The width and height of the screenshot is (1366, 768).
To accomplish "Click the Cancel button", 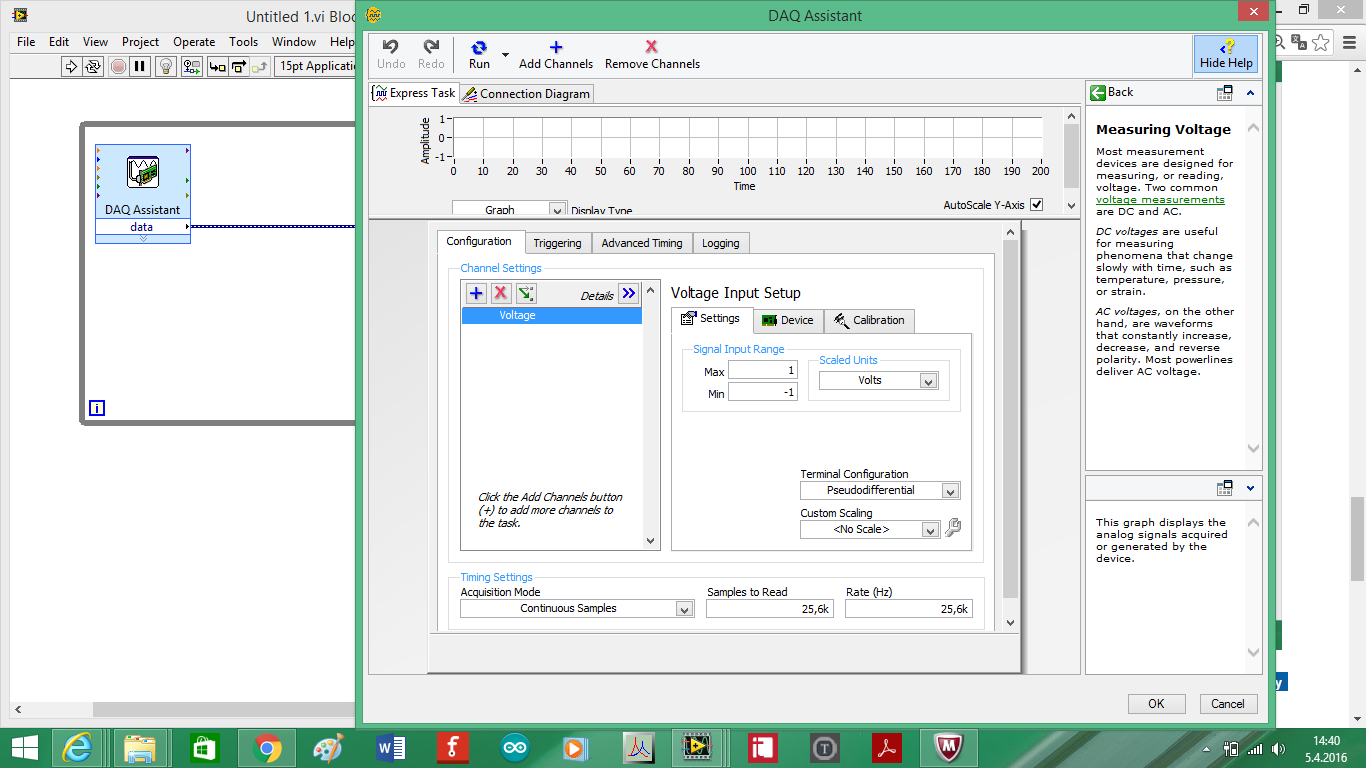I will [1228, 704].
